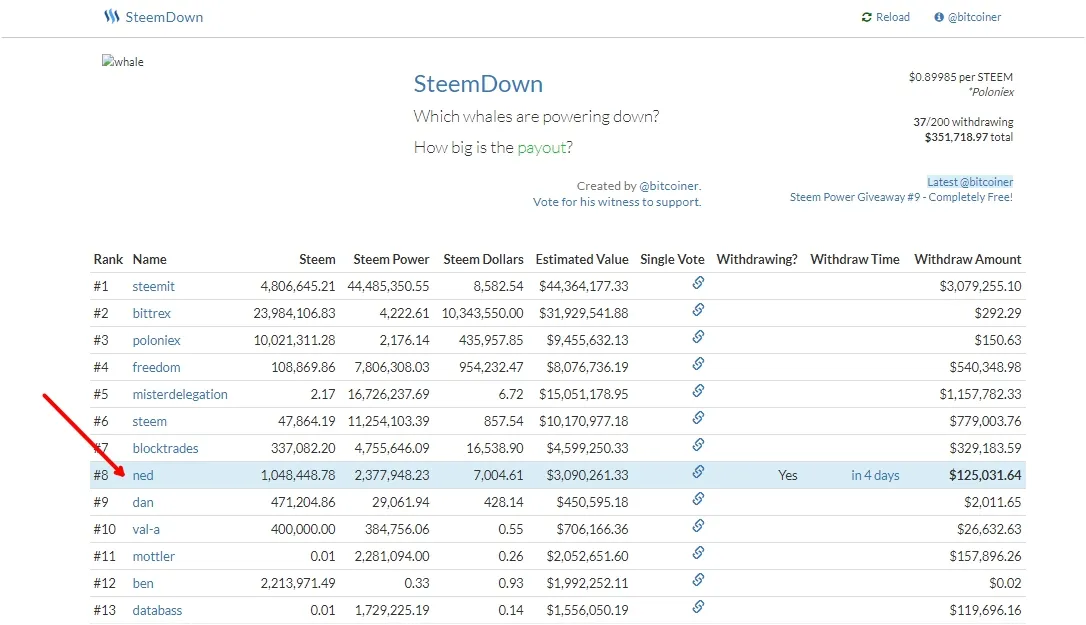Screen dimensions: 1086x625
Task: Click single vote link icon for blocktrades
Action: coord(698,445)
